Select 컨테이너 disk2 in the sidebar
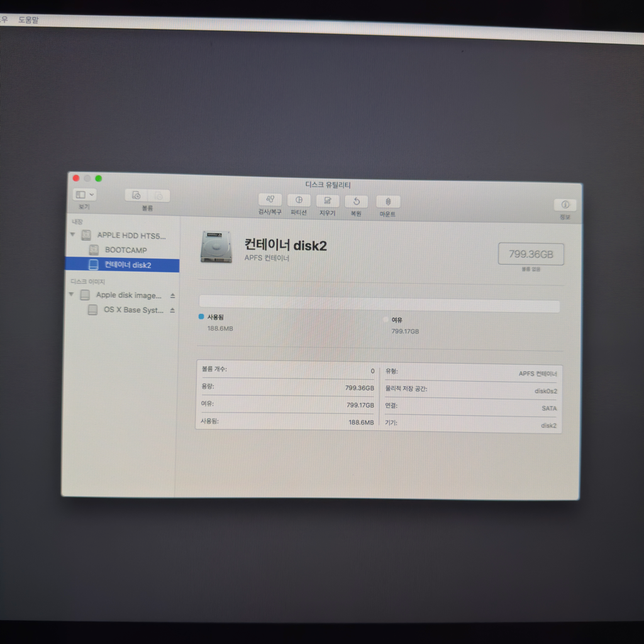 pyautogui.click(x=127, y=265)
